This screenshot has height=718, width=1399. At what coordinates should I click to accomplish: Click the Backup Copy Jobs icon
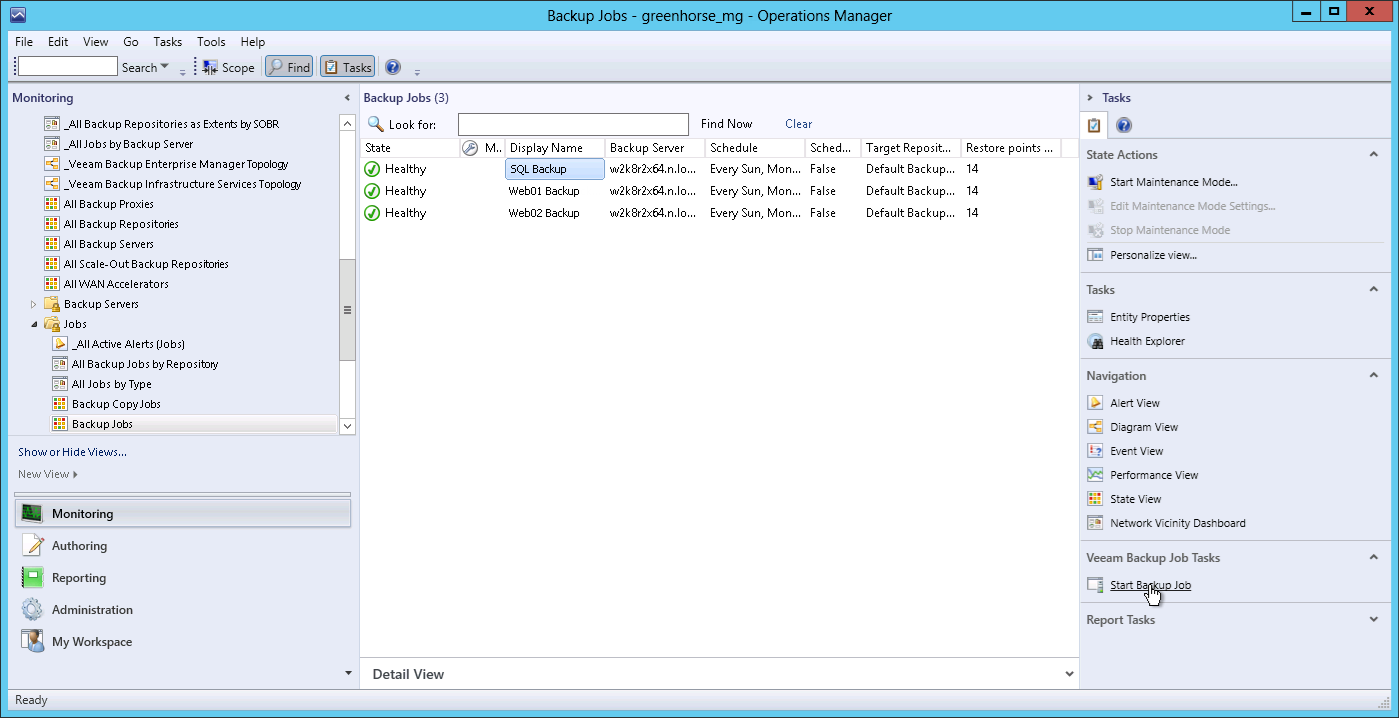click(x=60, y=404)
